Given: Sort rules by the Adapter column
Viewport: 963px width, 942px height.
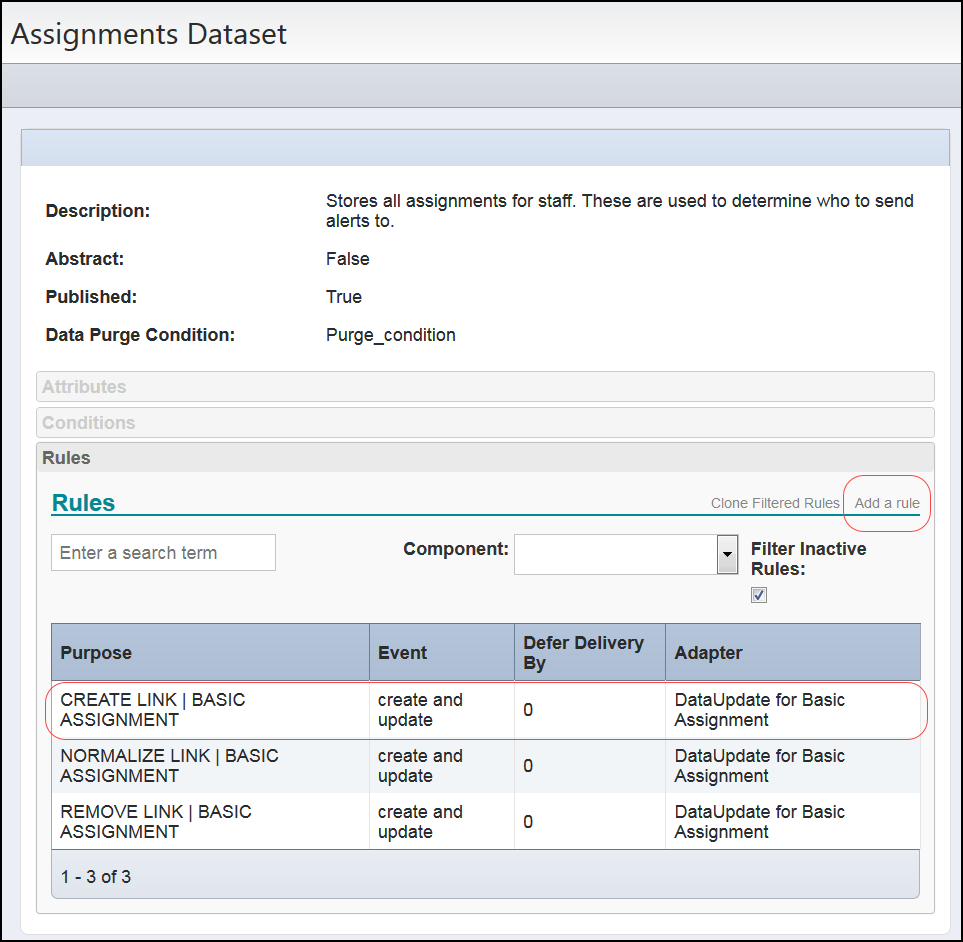Looking at the screenshot, I should pyautogui.click(x=708, y=652).
